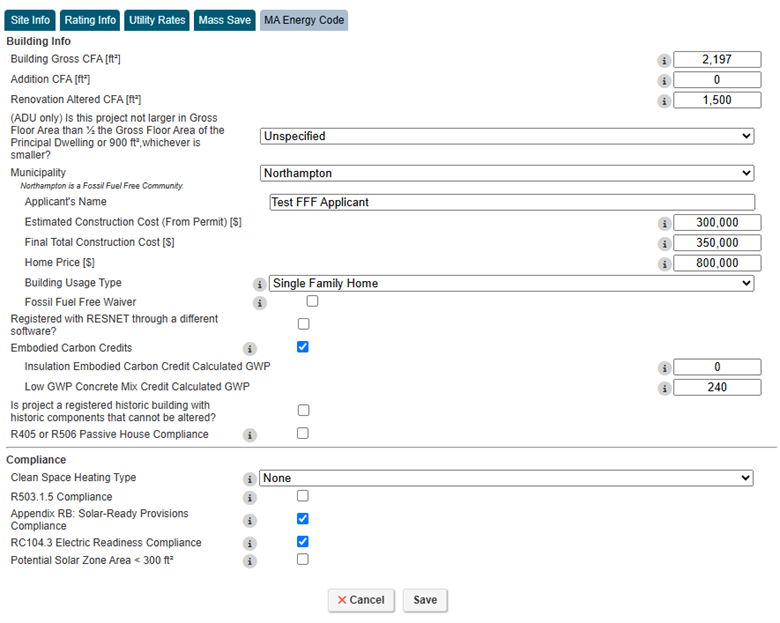Edit the Final Total Construction Cost field
This screenshot has height=623, width=780.
click(x=717, y=243)
